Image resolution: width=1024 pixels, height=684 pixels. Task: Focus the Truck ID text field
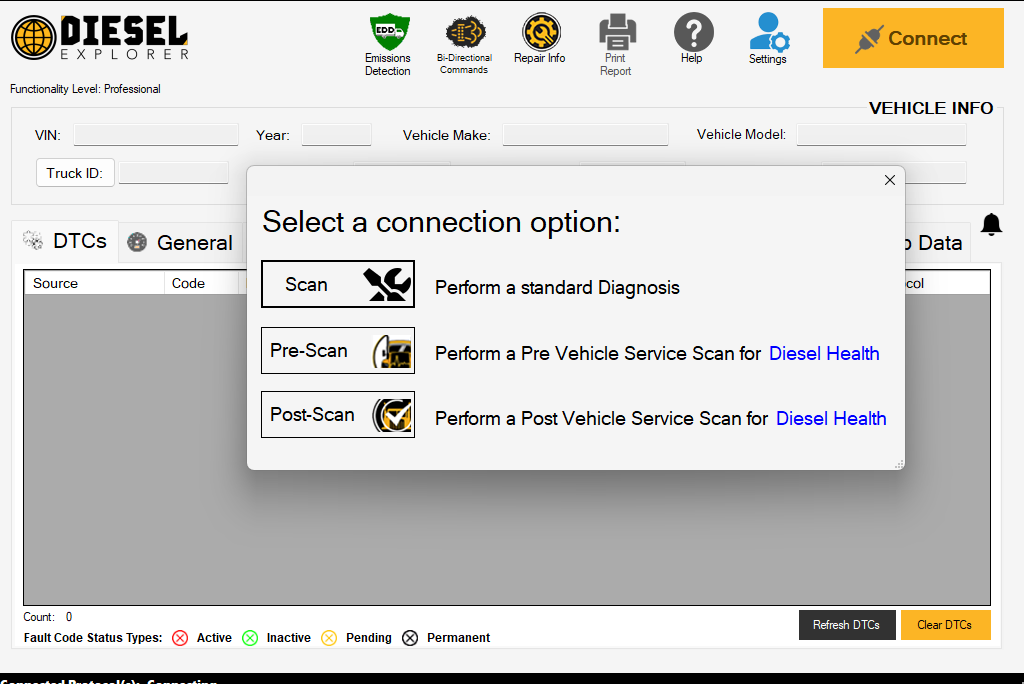click(x=174, y=173)
